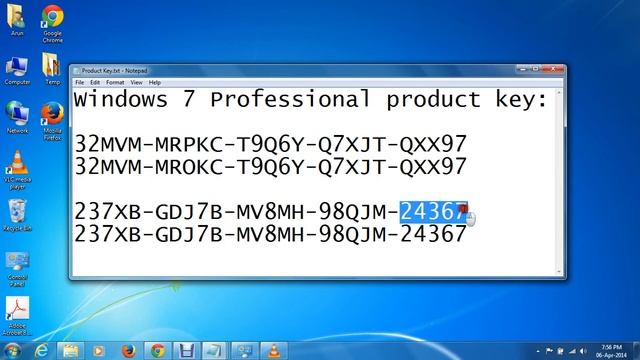Open the View menu in Notepad
The height and width of the screenshot is (360, 640).
click(x=136, y=82)
